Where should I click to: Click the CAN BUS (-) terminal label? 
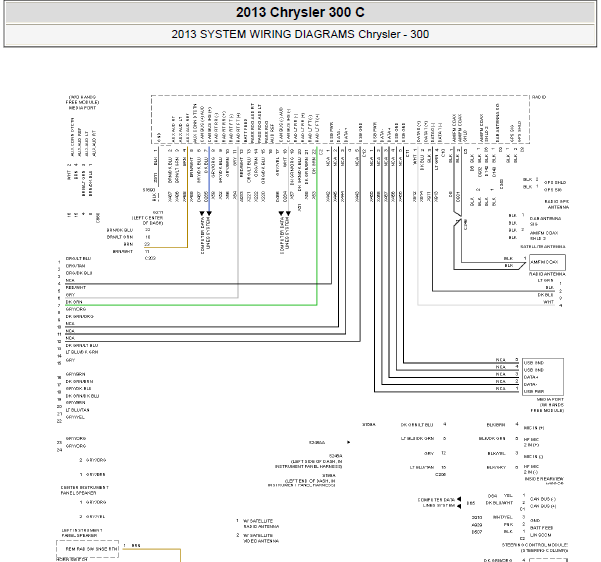pos(543,499)
